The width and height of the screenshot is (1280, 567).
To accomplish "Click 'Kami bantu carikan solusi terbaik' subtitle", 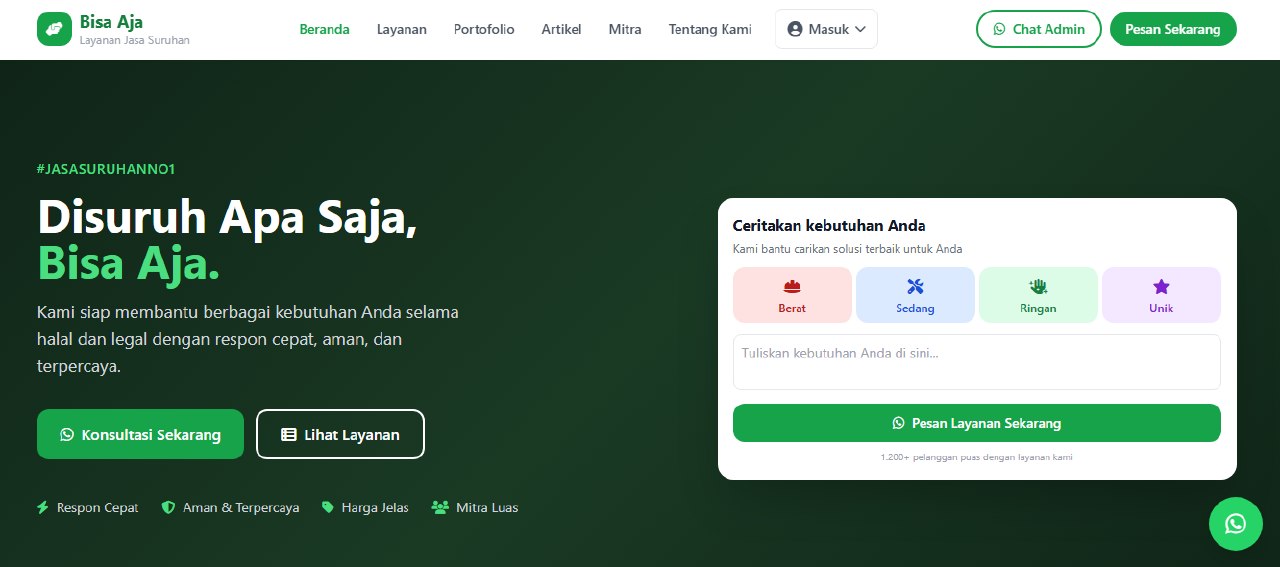I will 847,249.
